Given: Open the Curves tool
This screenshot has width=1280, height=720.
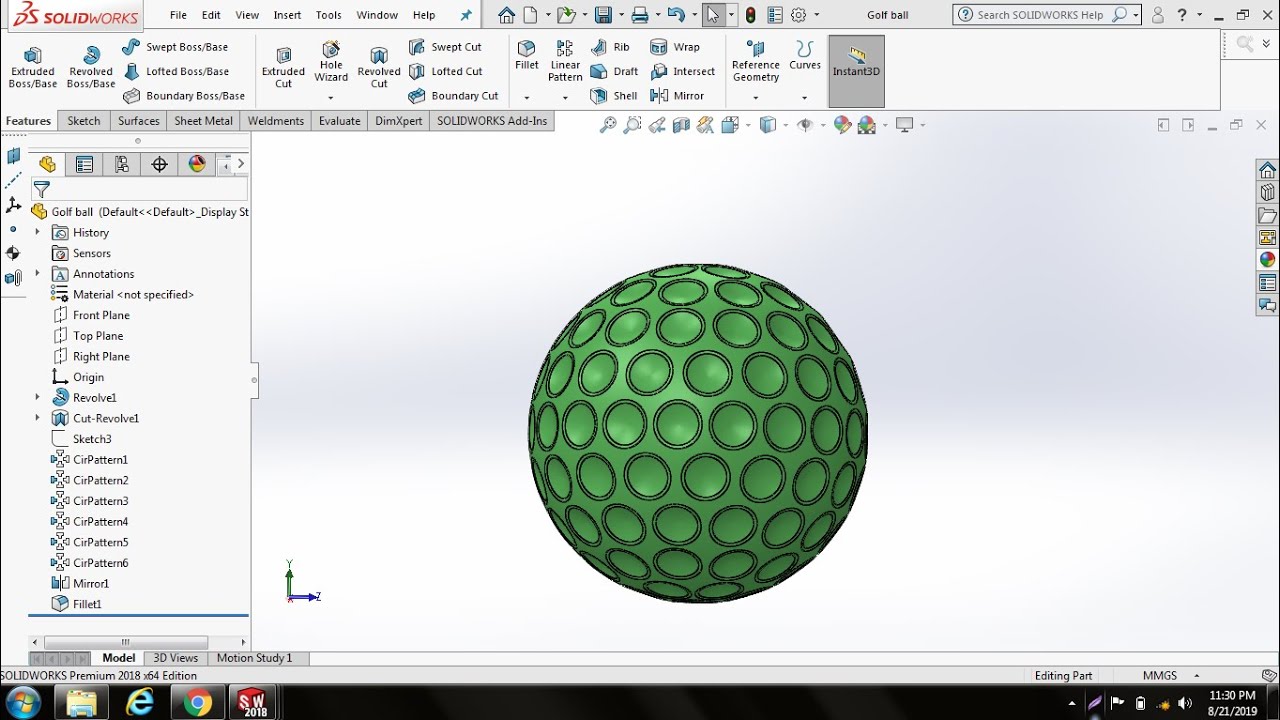Looking at the screenshot, I should [805, 56].
